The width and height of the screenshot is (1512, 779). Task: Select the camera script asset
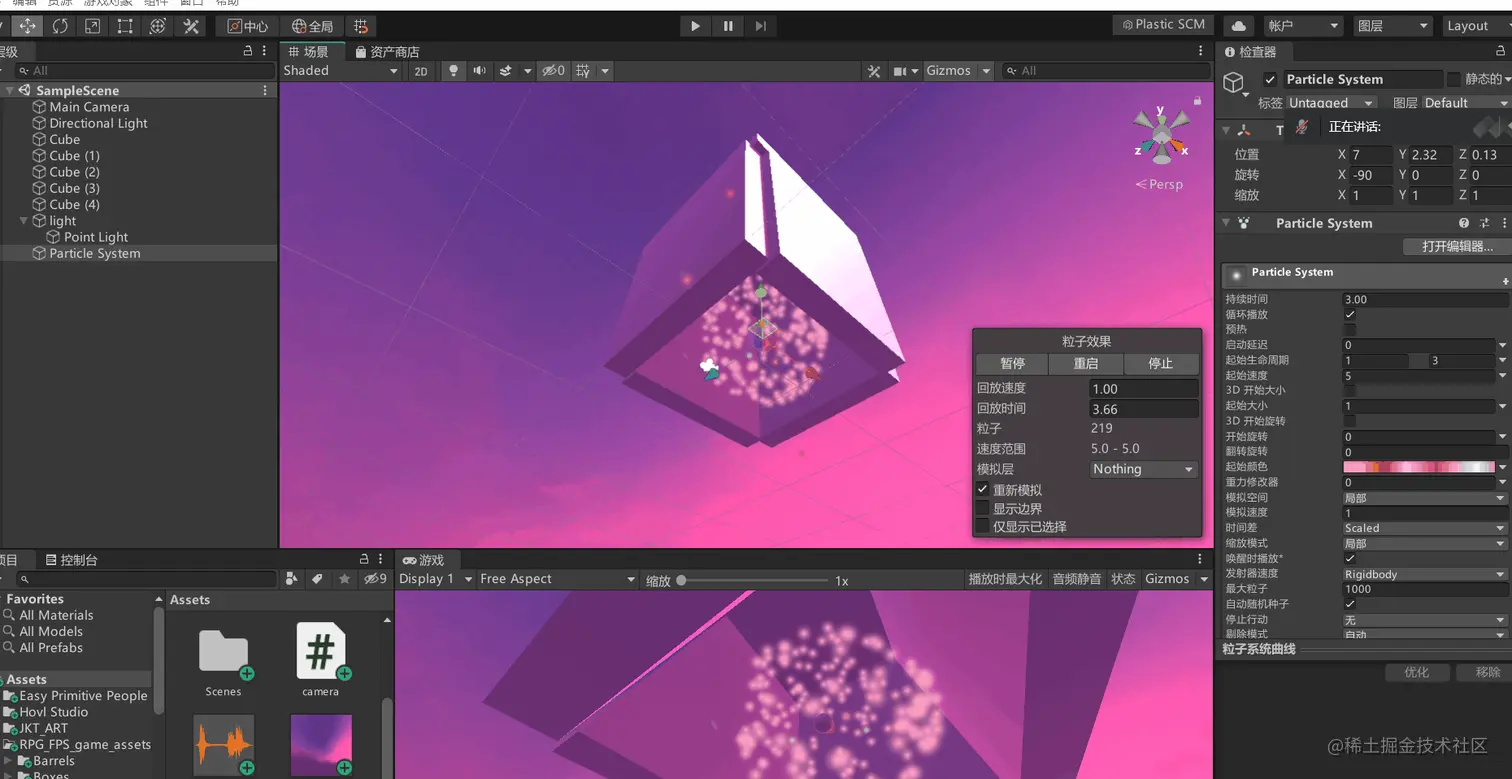321,660
